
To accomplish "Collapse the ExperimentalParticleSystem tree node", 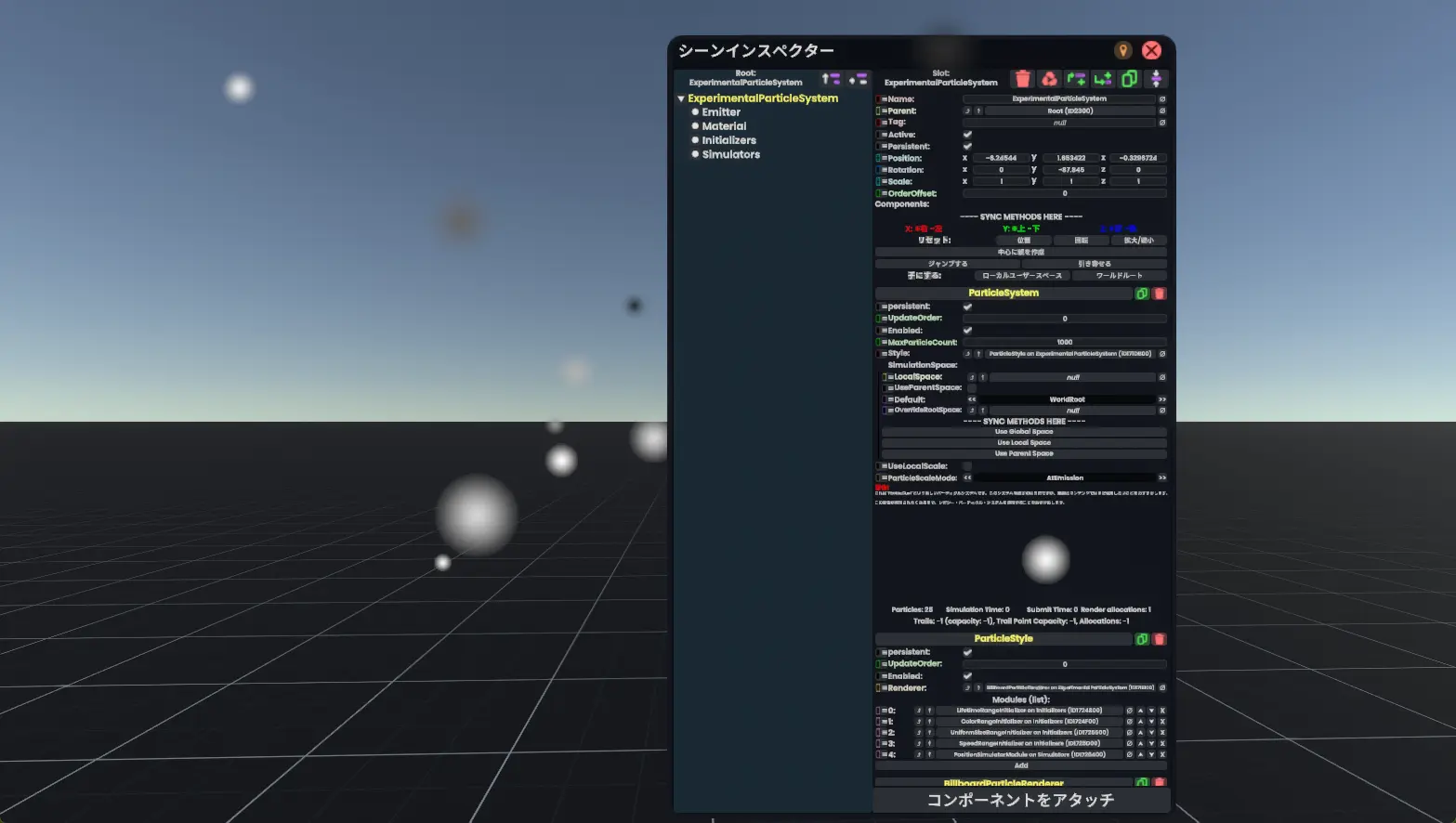I will 681,98.
